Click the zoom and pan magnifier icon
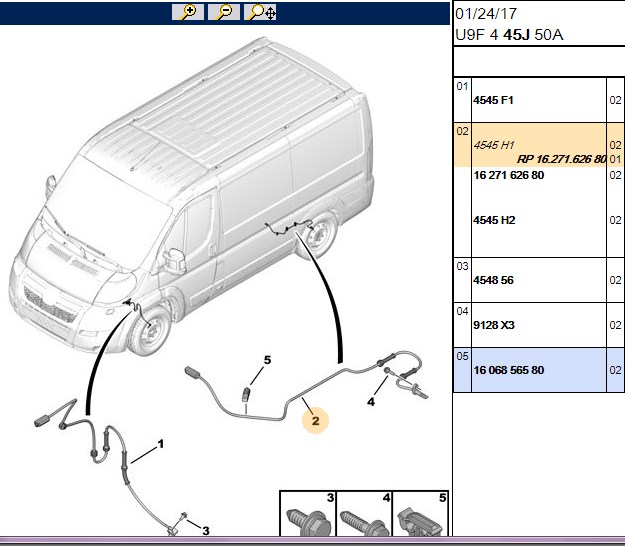Viewport: 625px width, 546px height. click(x=260, y=12)
